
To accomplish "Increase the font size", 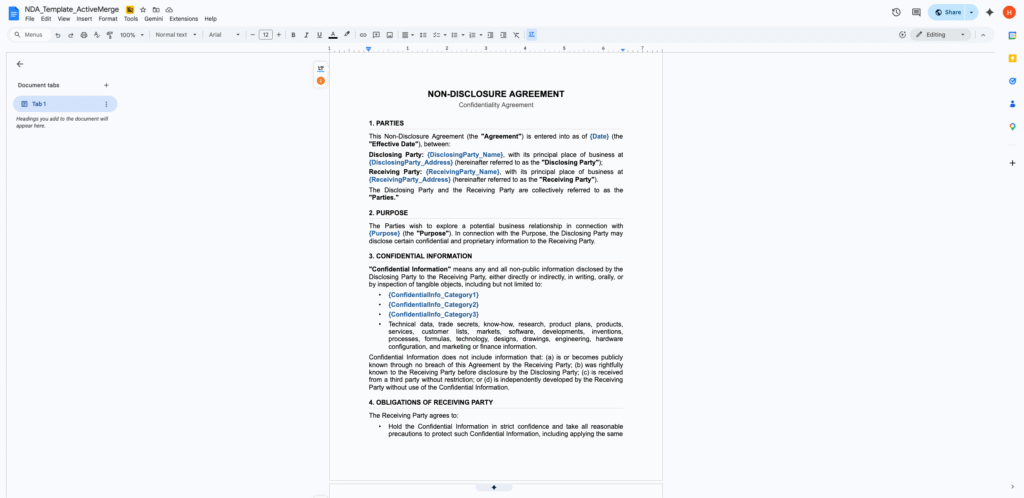I will click(x=279, y=35).
